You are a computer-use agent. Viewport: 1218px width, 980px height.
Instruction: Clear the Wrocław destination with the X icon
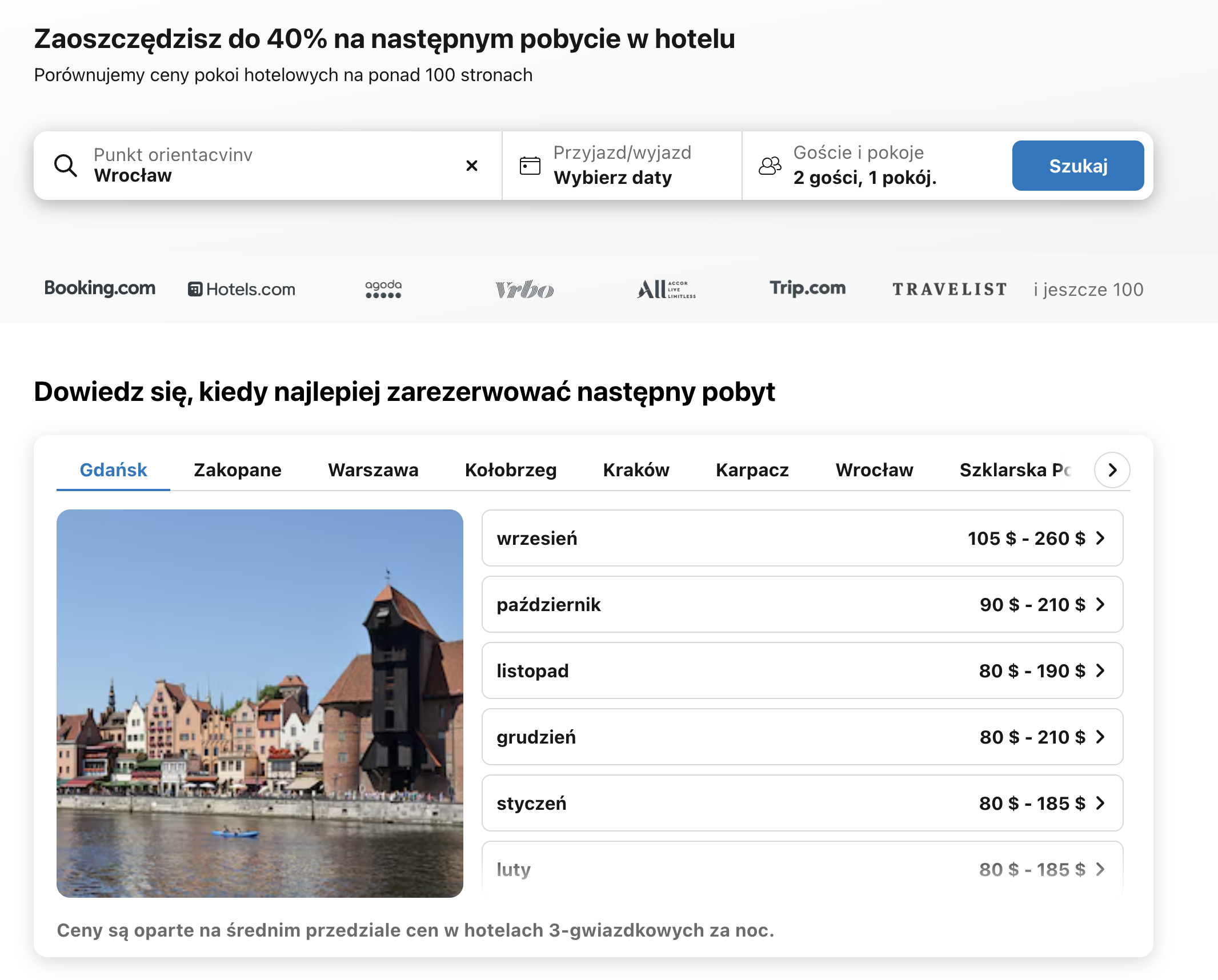coord(472,166)
